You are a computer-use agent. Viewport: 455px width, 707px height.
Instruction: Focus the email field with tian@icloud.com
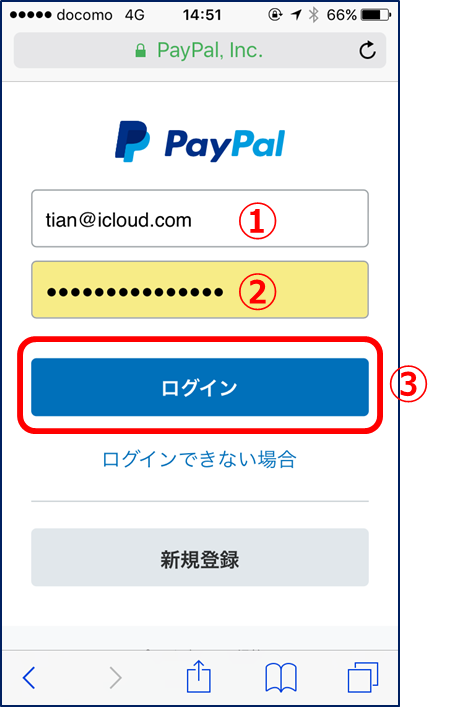[200, 219]
